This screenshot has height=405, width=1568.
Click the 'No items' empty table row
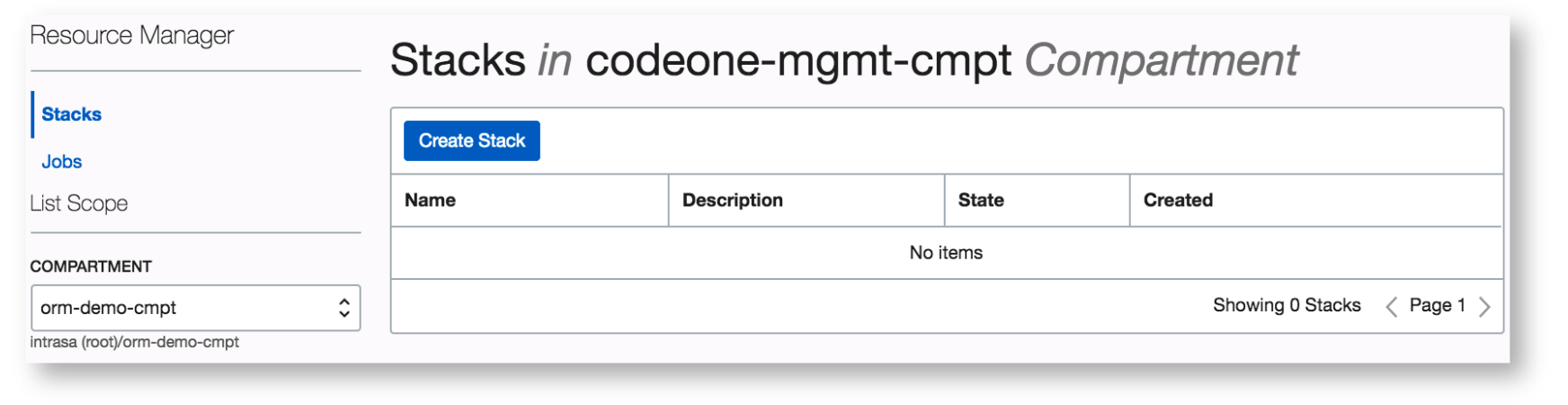(x=946, y=253)
